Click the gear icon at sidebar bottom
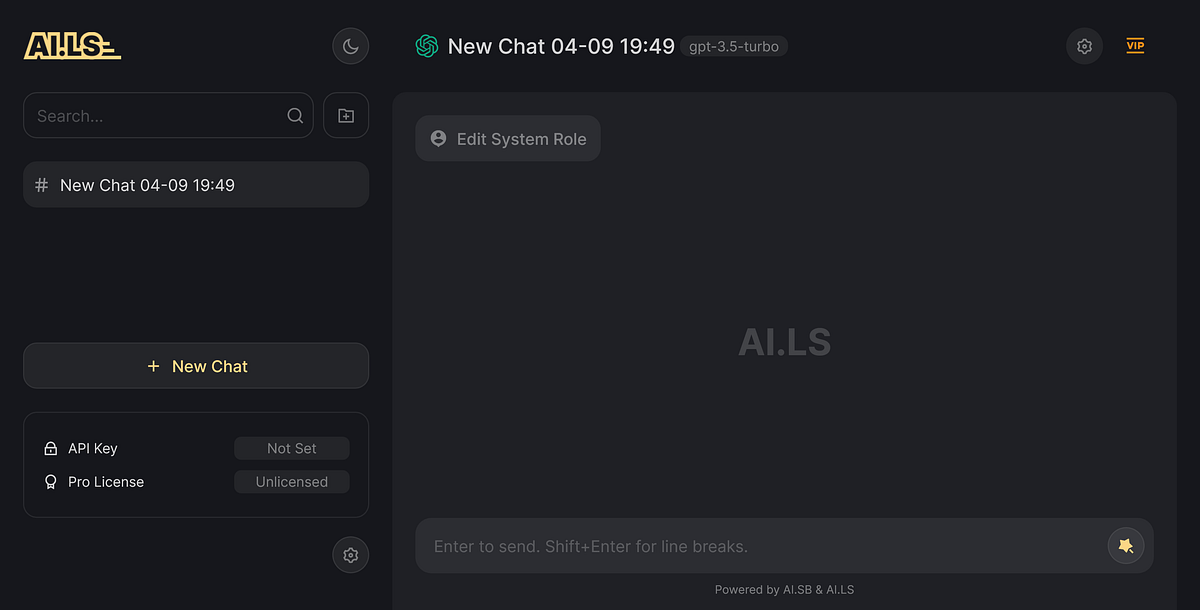Viewport: 1200px width, 610px height. pos(350,555)
